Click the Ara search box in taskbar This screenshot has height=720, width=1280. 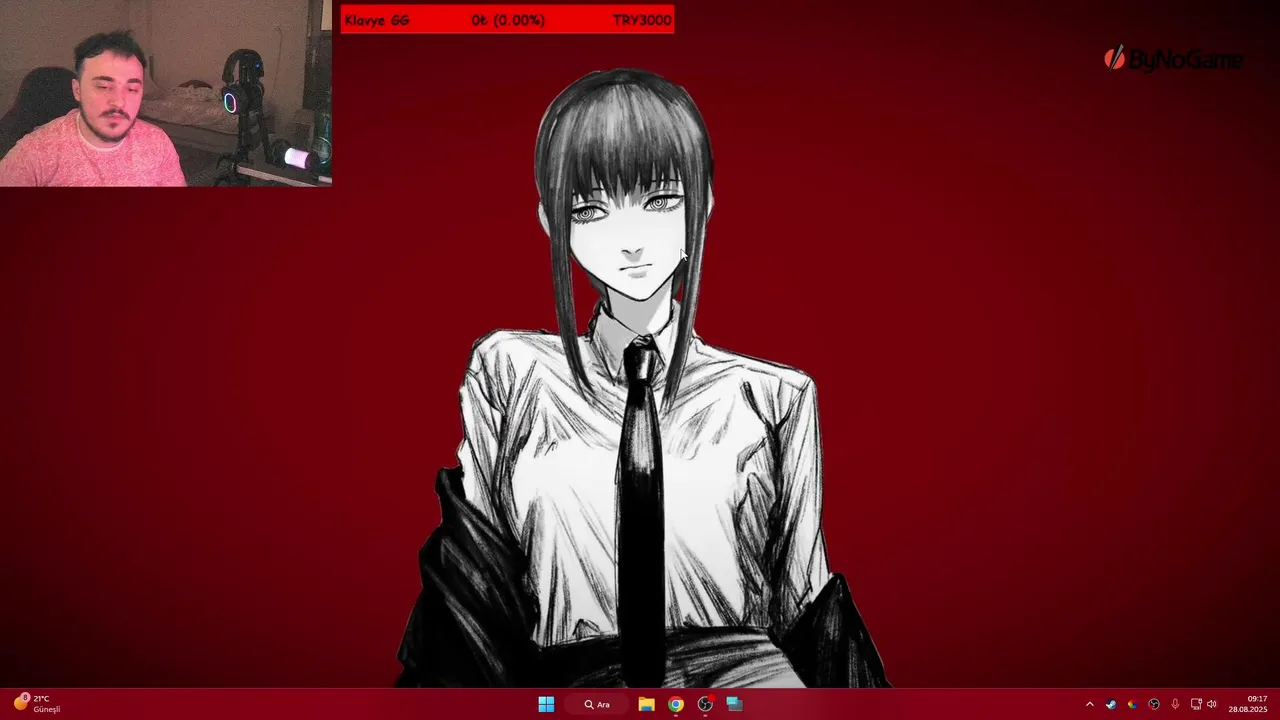pyautogui.click(x=598, y=704)
